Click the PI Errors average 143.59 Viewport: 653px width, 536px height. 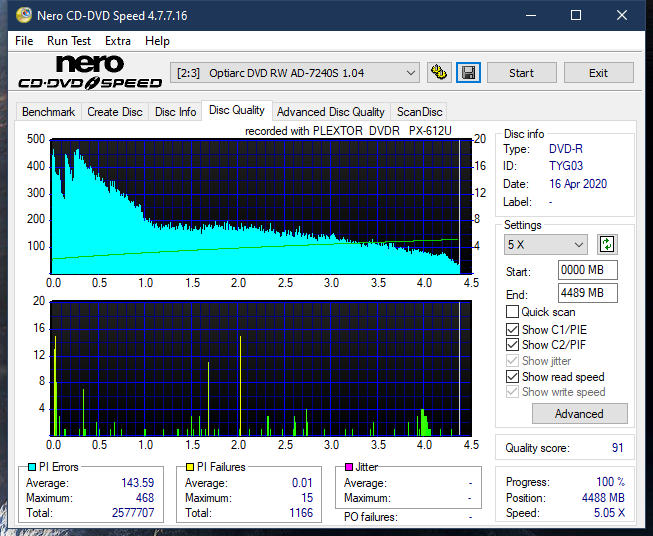[137, 483]
